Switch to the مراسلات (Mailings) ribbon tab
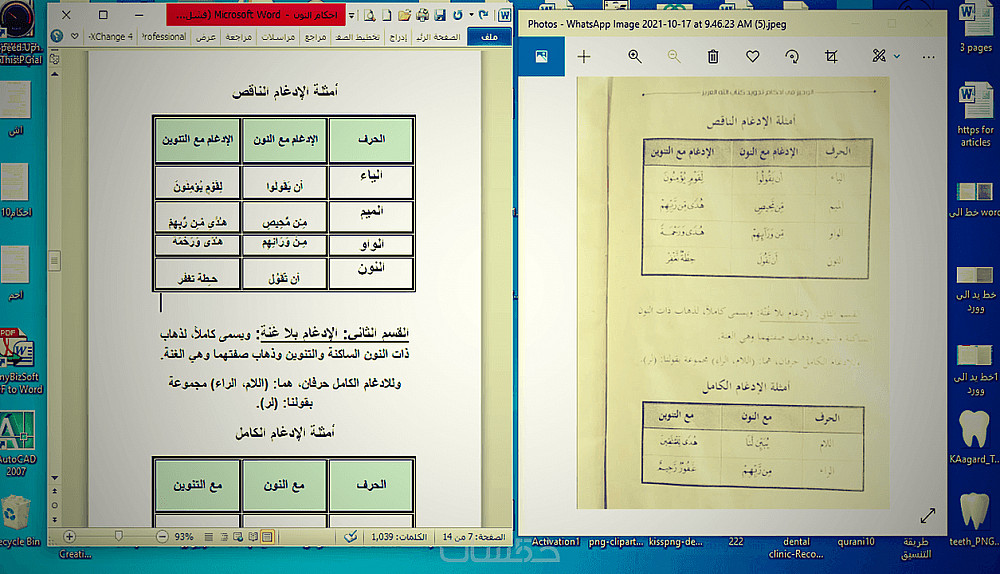This screenshot has height=574, width=1000. point(278,37)
